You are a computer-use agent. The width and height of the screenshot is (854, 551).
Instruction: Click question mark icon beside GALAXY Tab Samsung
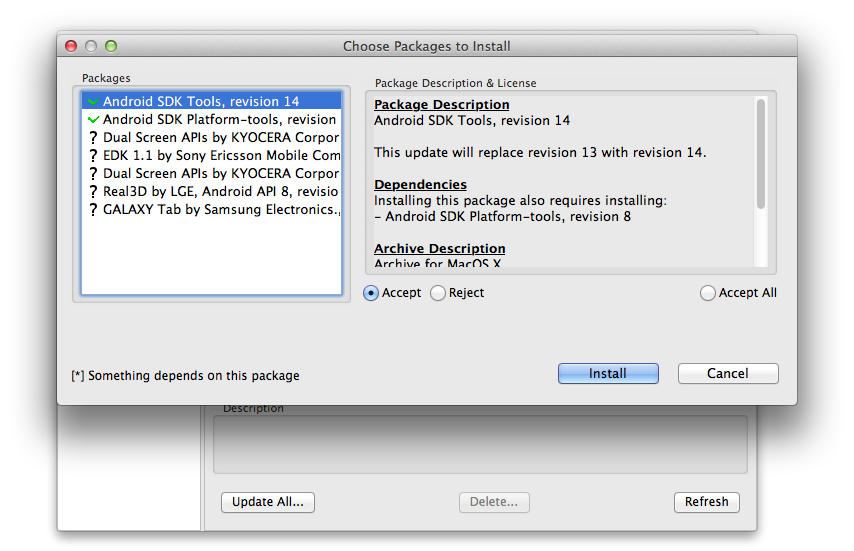pyautogui.click(x=93, y=210)
